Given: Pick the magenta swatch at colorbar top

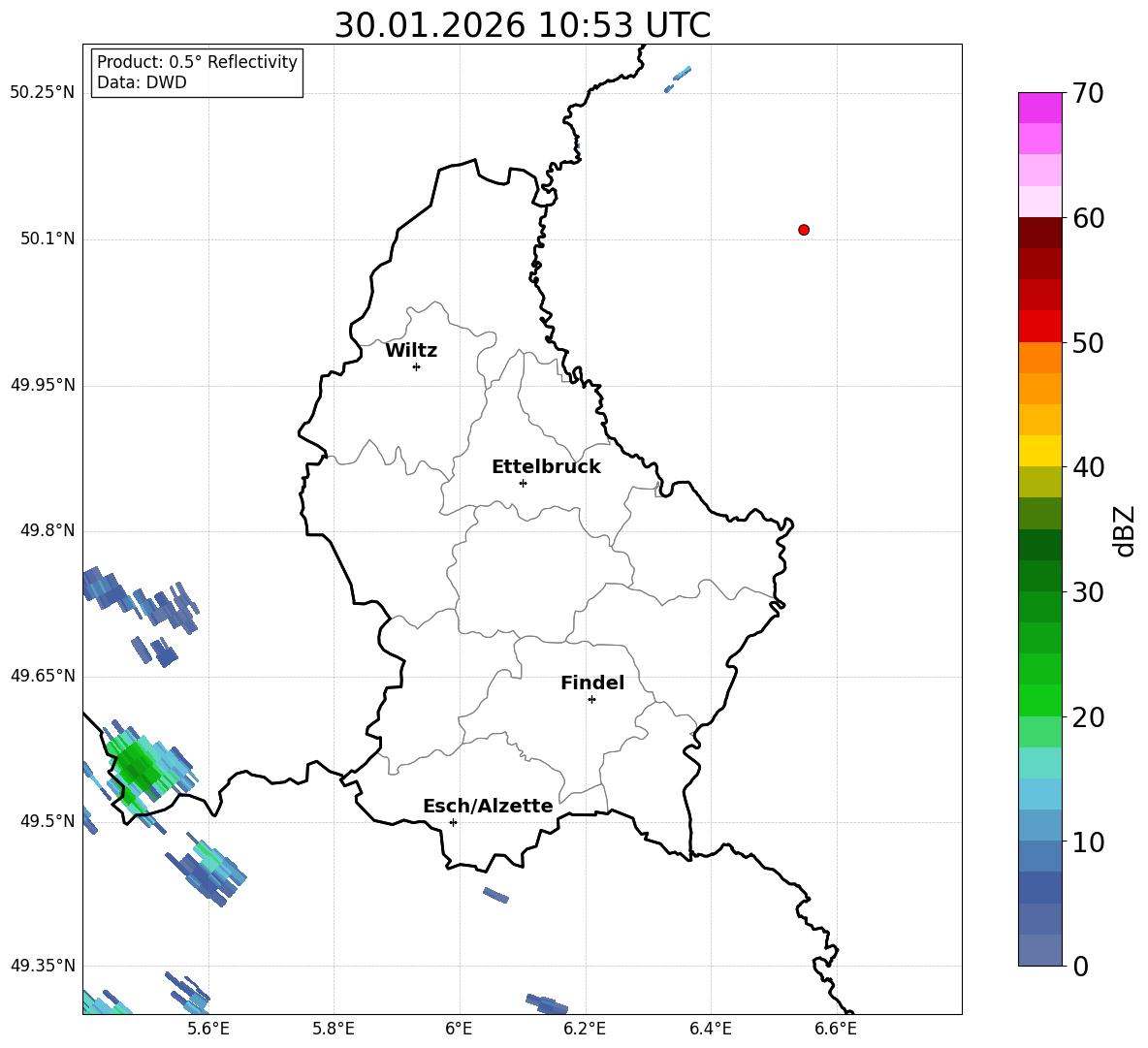Looking at the screenshot, I should click(x=1039, y=108).
